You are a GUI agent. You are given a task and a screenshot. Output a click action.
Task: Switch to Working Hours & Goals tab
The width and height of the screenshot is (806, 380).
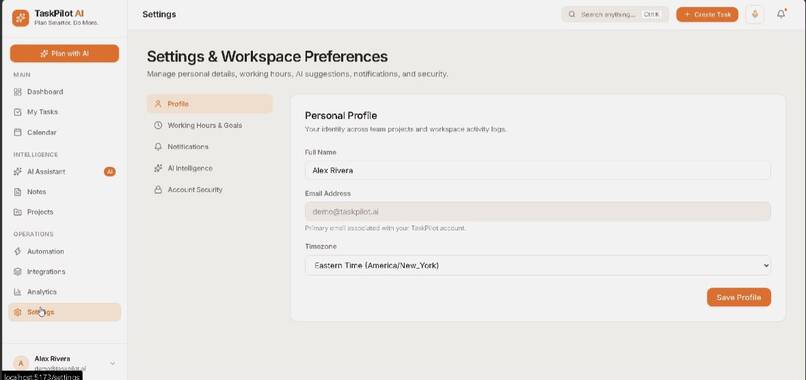tap(210, 125)
